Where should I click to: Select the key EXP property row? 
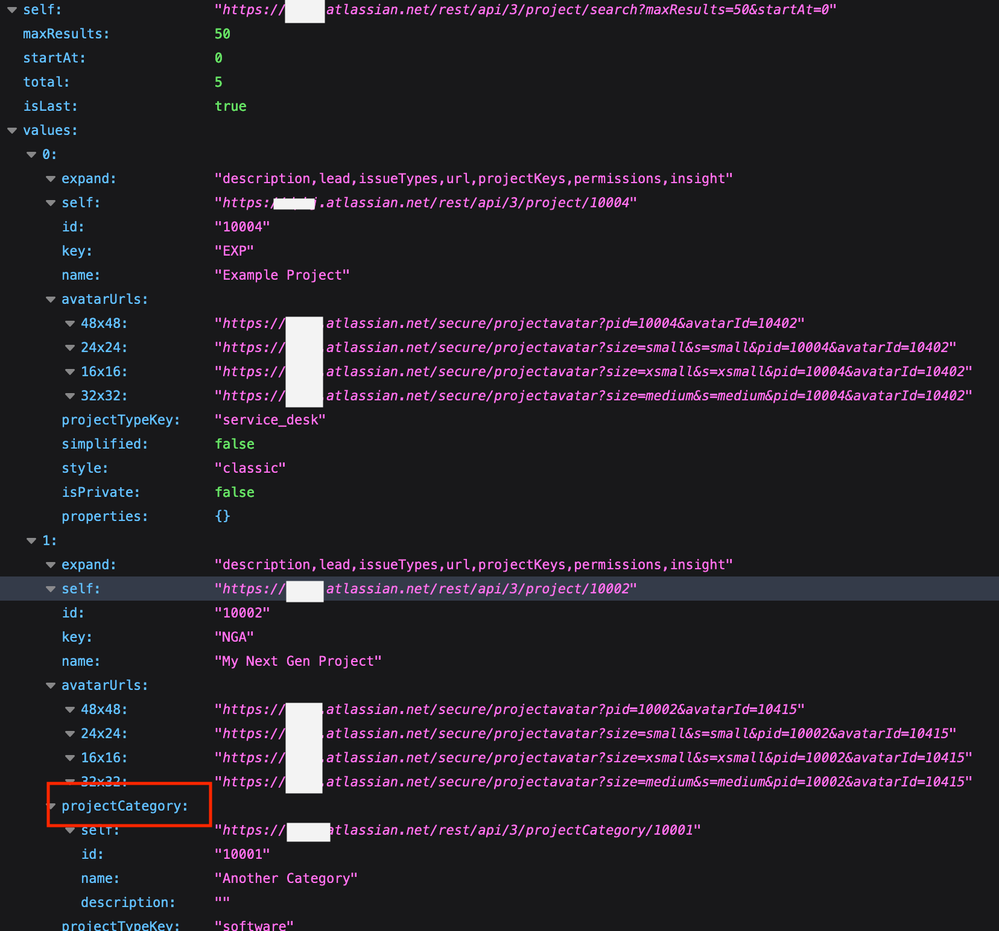pyautogui.click(x=235, y=250)
